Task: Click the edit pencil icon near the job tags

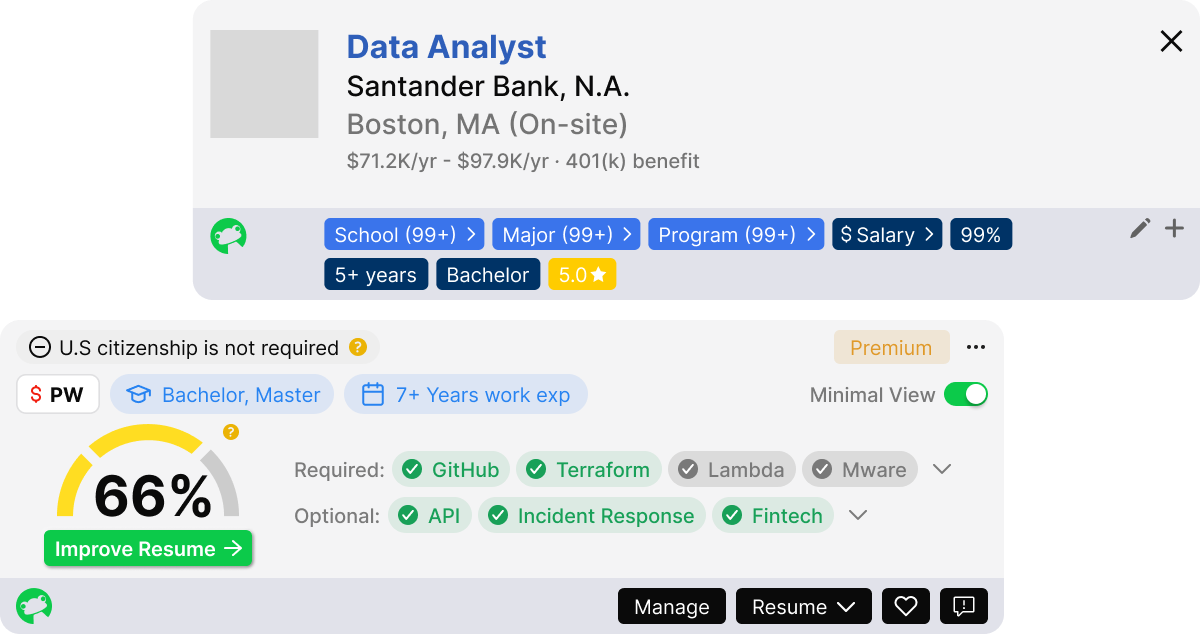Action: [x=1139, y=229]
